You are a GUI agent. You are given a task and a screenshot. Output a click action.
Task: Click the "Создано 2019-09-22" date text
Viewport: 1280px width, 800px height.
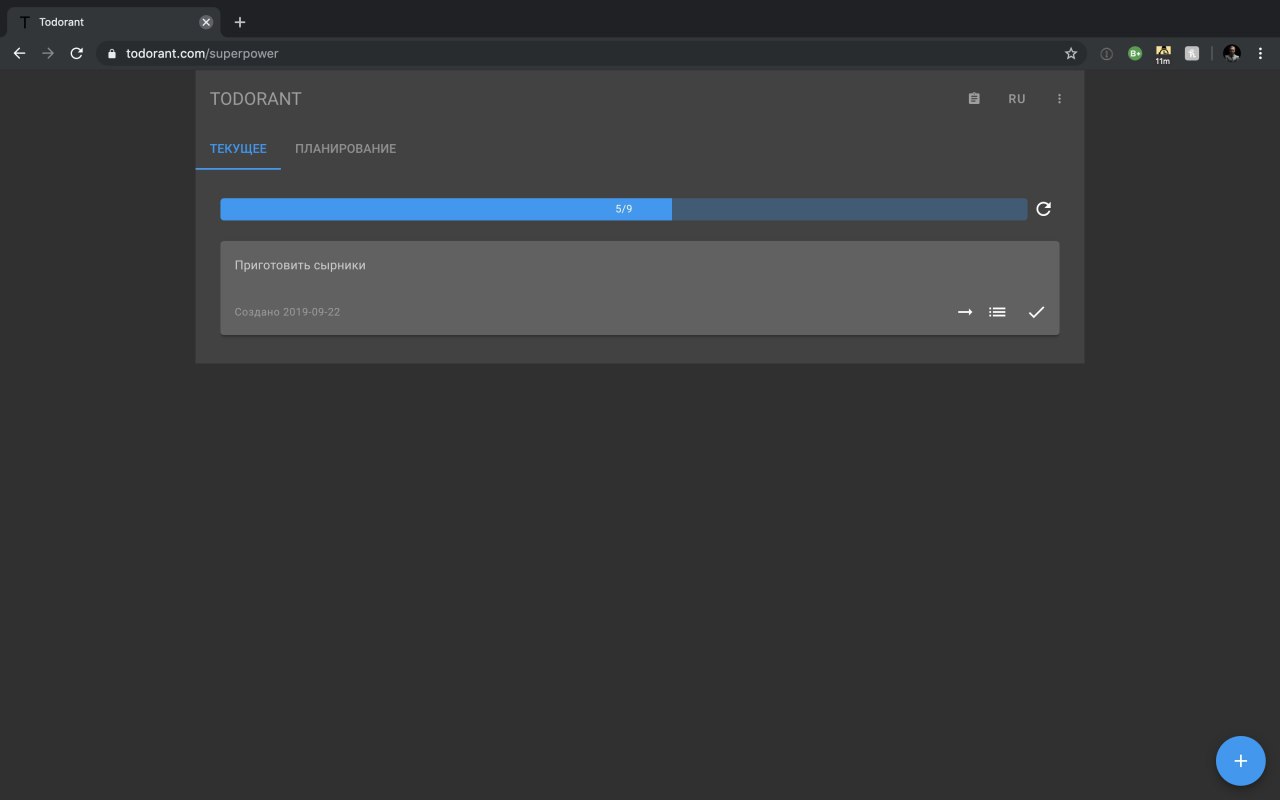[287, 312]
